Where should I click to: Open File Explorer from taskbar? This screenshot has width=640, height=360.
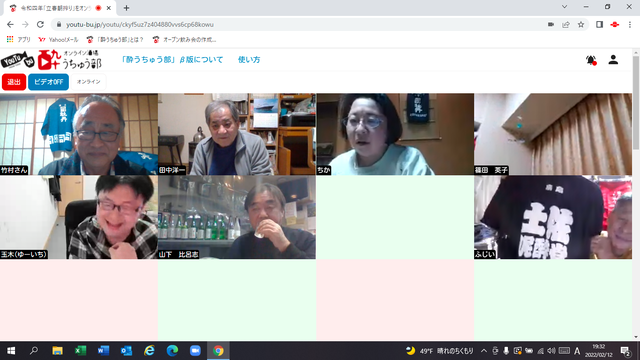coord(57,351)
